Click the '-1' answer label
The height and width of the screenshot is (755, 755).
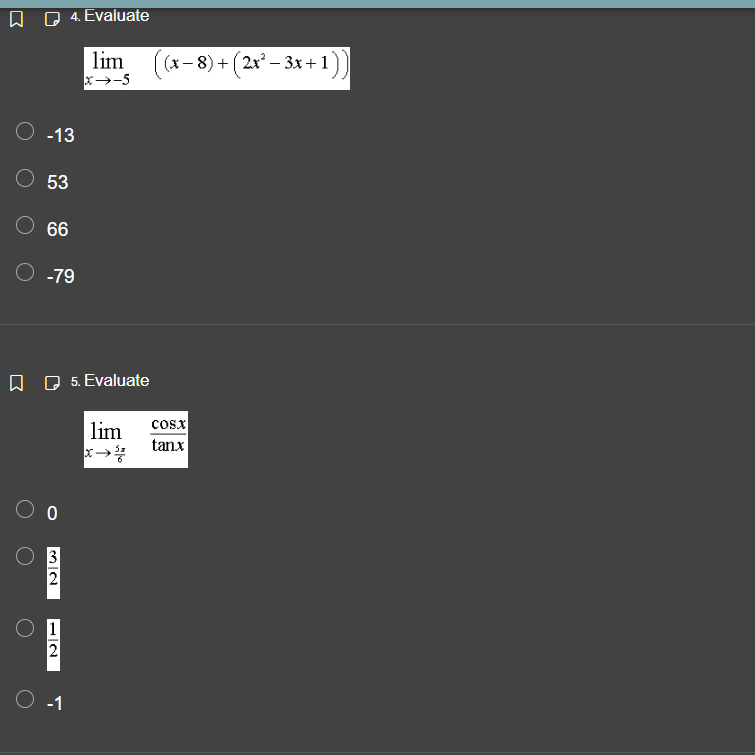click(55, 703)
